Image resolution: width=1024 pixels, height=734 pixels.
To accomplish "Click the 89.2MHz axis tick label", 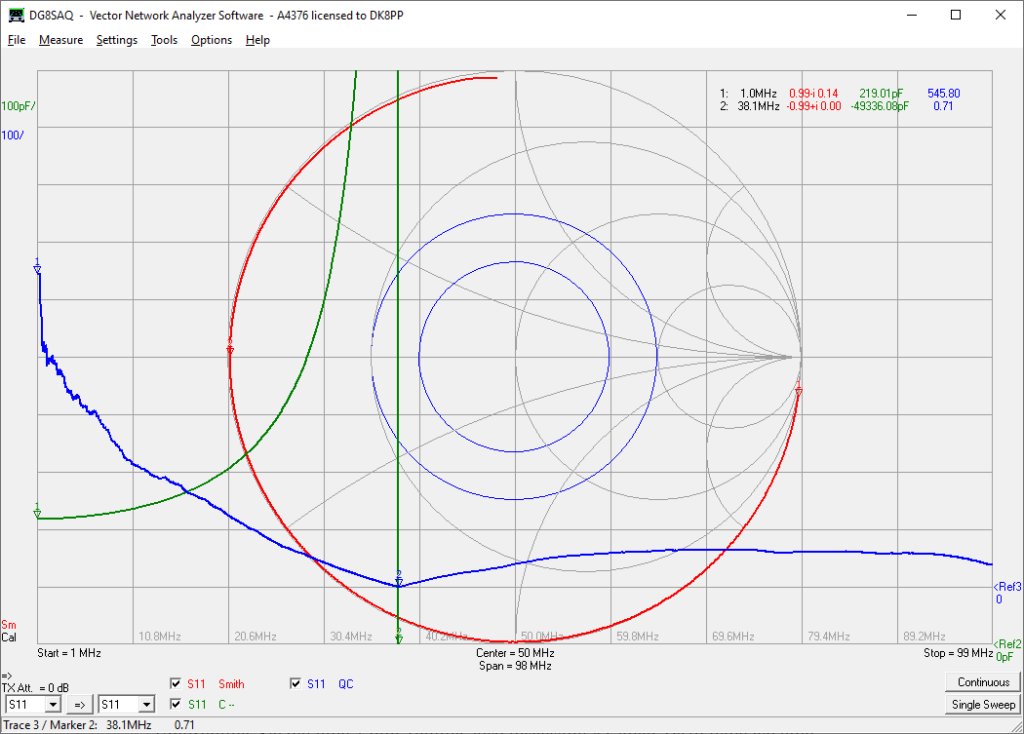I will coord(924,636).
